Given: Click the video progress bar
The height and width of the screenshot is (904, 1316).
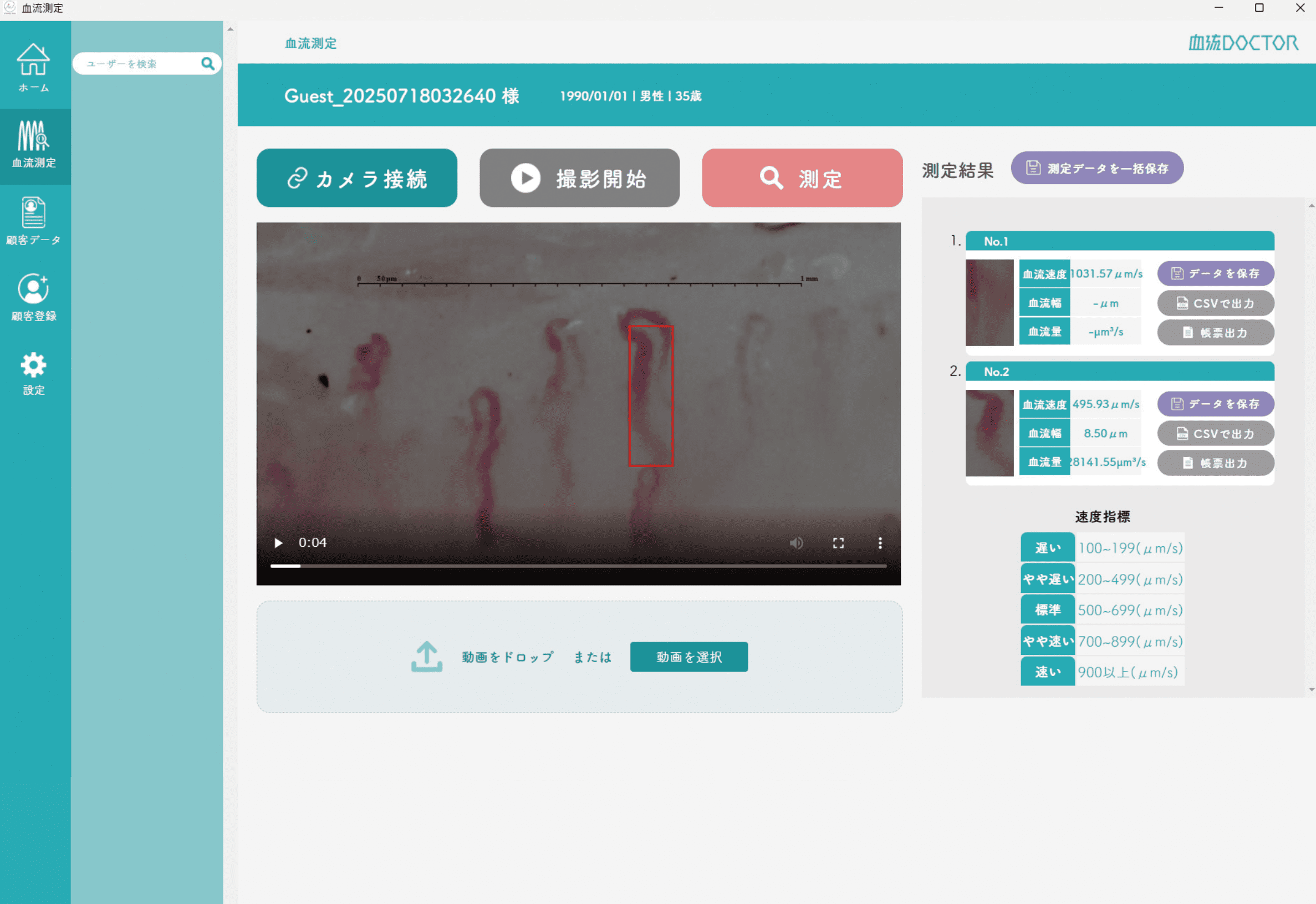Looking at the screenshot, I should (x=578, y=565).
